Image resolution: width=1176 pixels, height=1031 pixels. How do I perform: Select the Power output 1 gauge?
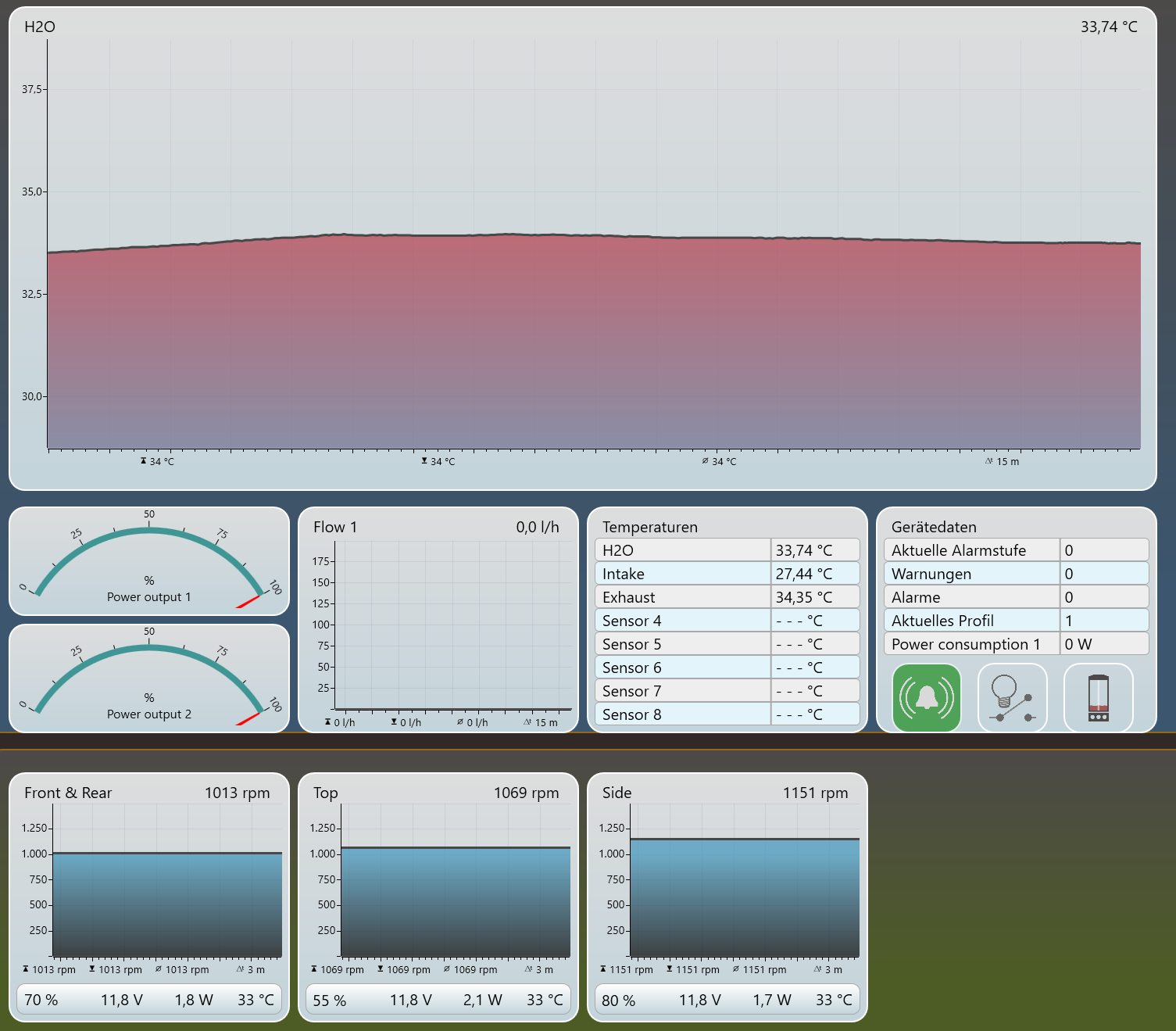tap(149, 561)
